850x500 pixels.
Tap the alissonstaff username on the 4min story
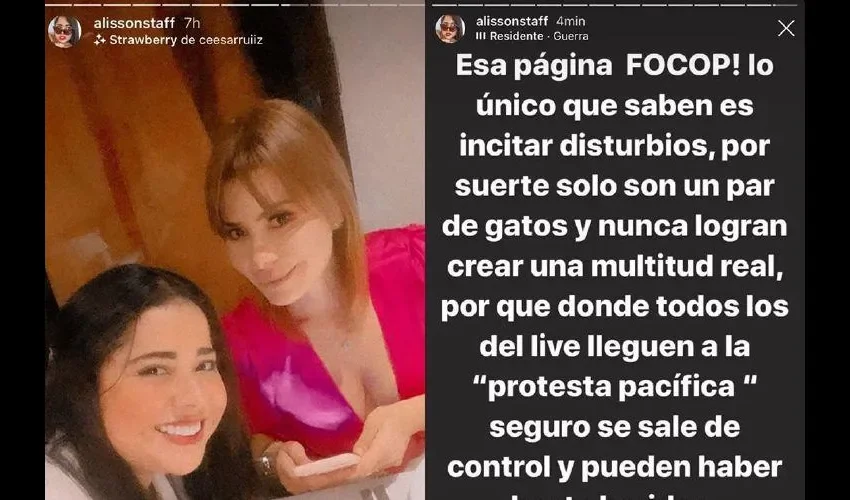(512, 21)
